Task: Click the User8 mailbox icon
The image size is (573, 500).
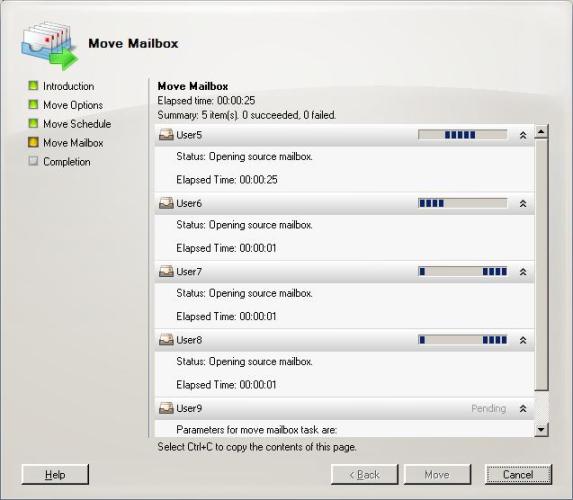Action: click(166, 340)
